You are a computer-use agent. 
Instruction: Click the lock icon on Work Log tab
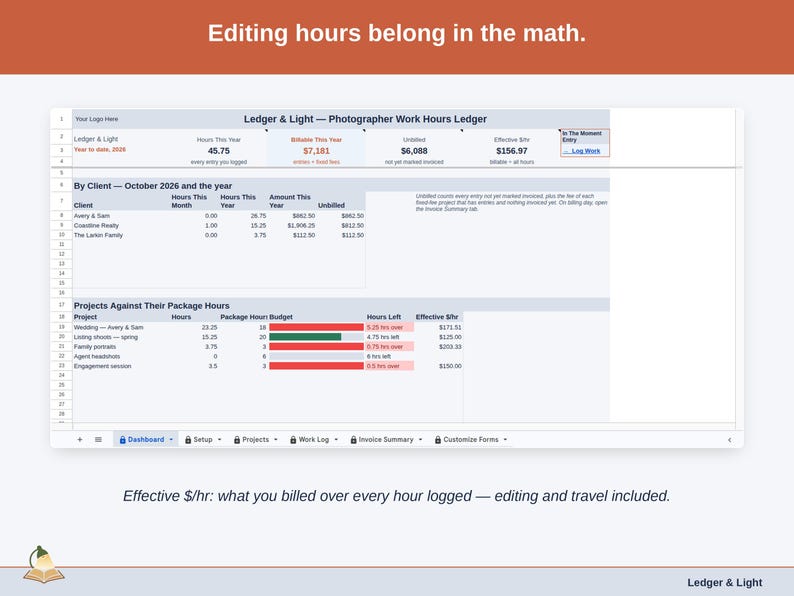pos(293,440)
